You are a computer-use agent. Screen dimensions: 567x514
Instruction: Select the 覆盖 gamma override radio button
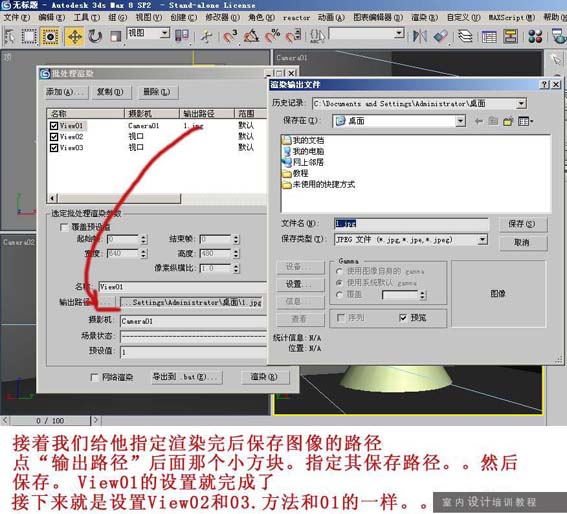(339, 295)
